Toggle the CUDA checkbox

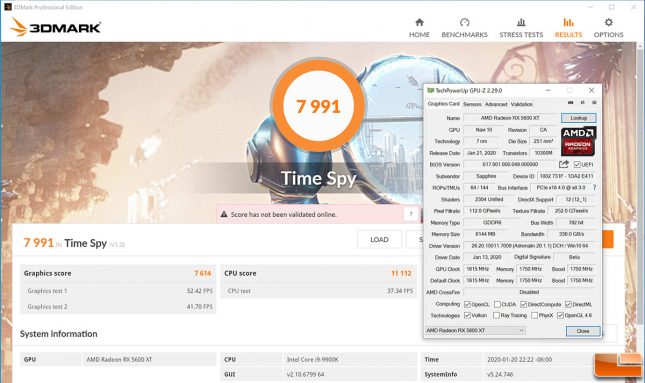(x=497, y=304)
